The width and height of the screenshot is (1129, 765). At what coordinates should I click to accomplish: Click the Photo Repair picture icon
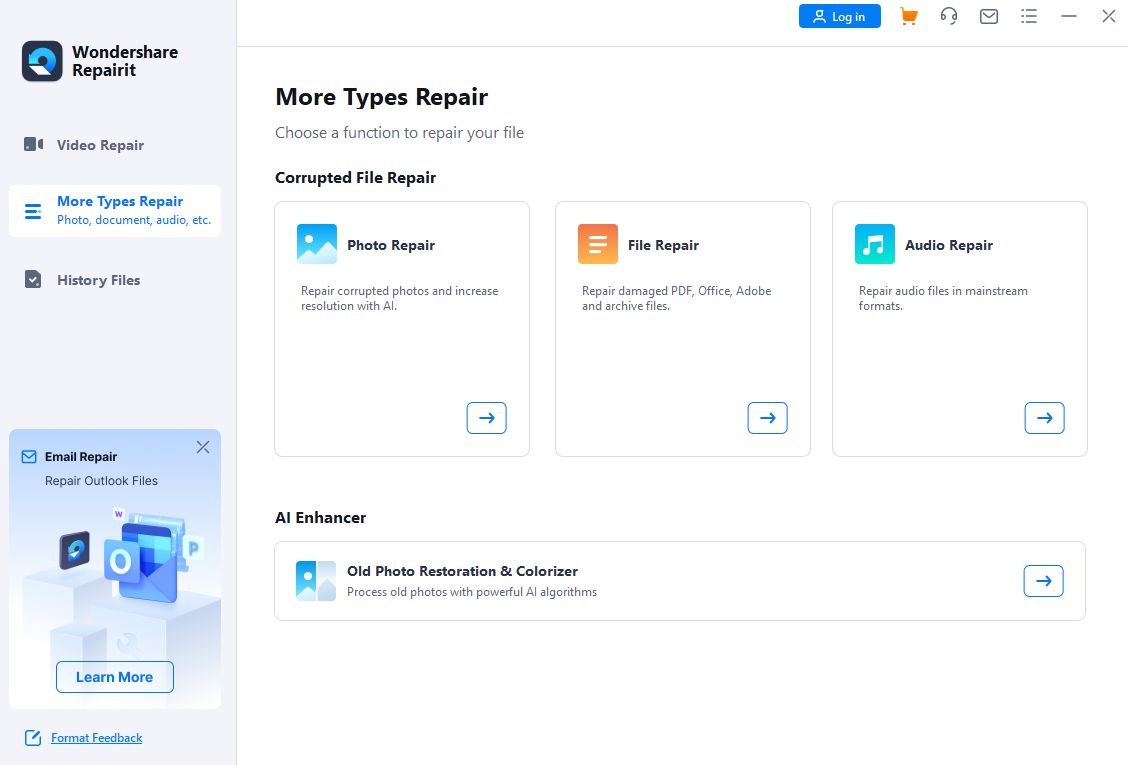[x=317, y=244]
